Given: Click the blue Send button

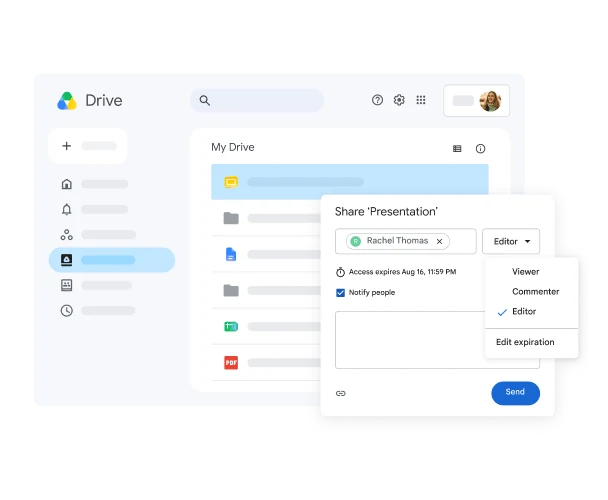Looking at the screenshot, I should [515, 393].
